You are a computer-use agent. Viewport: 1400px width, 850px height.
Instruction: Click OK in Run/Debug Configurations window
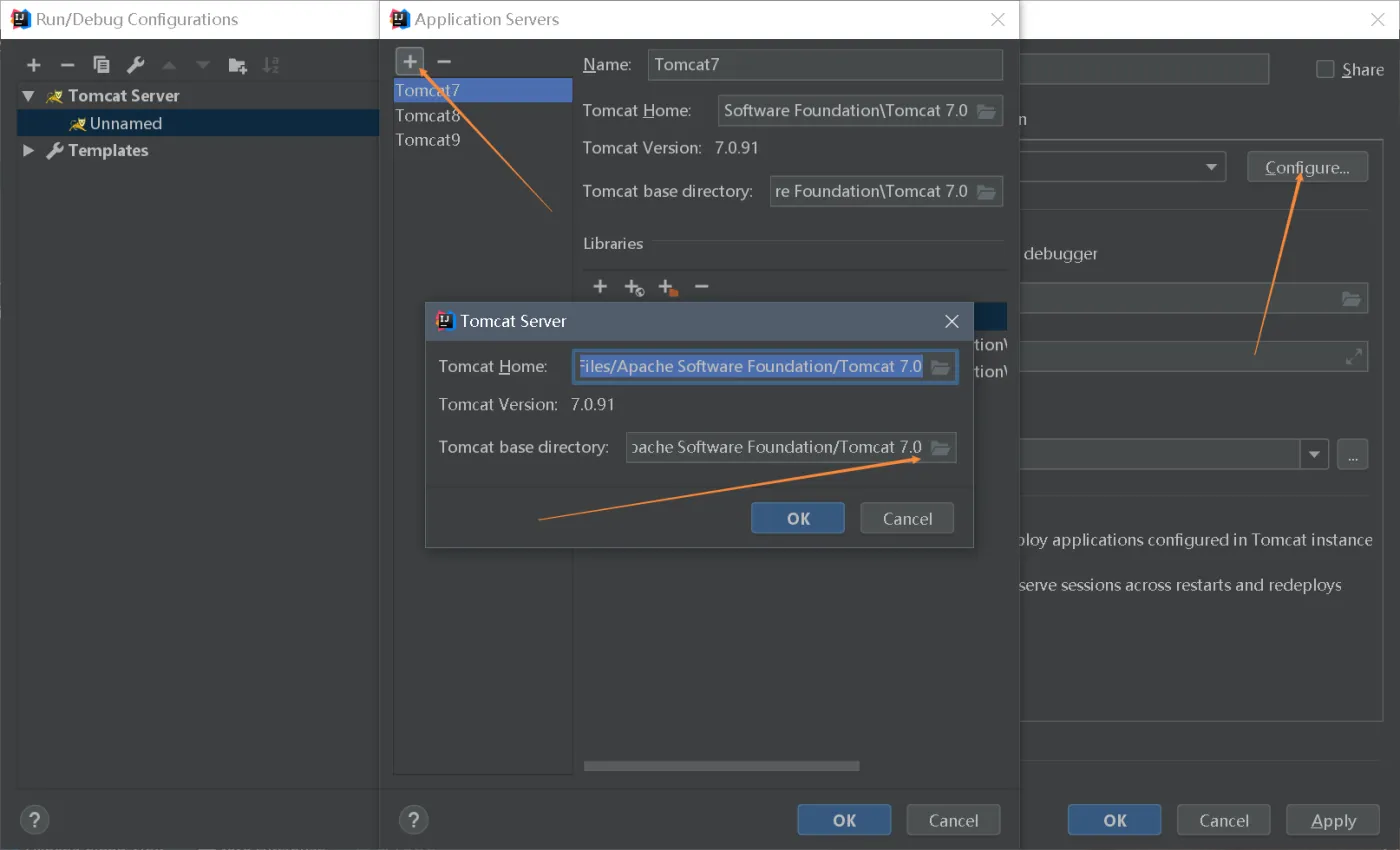point(1115,820)
